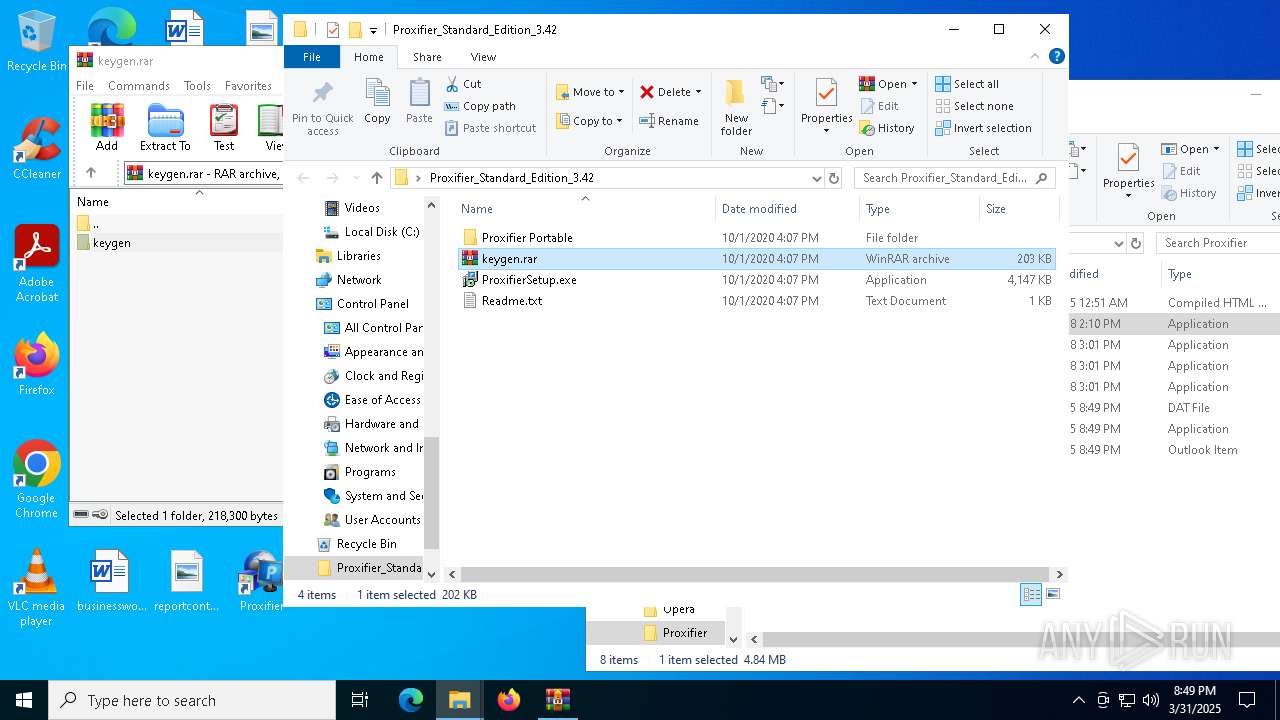Click the WinRAR taskbar icon

(x=557, y=700)
